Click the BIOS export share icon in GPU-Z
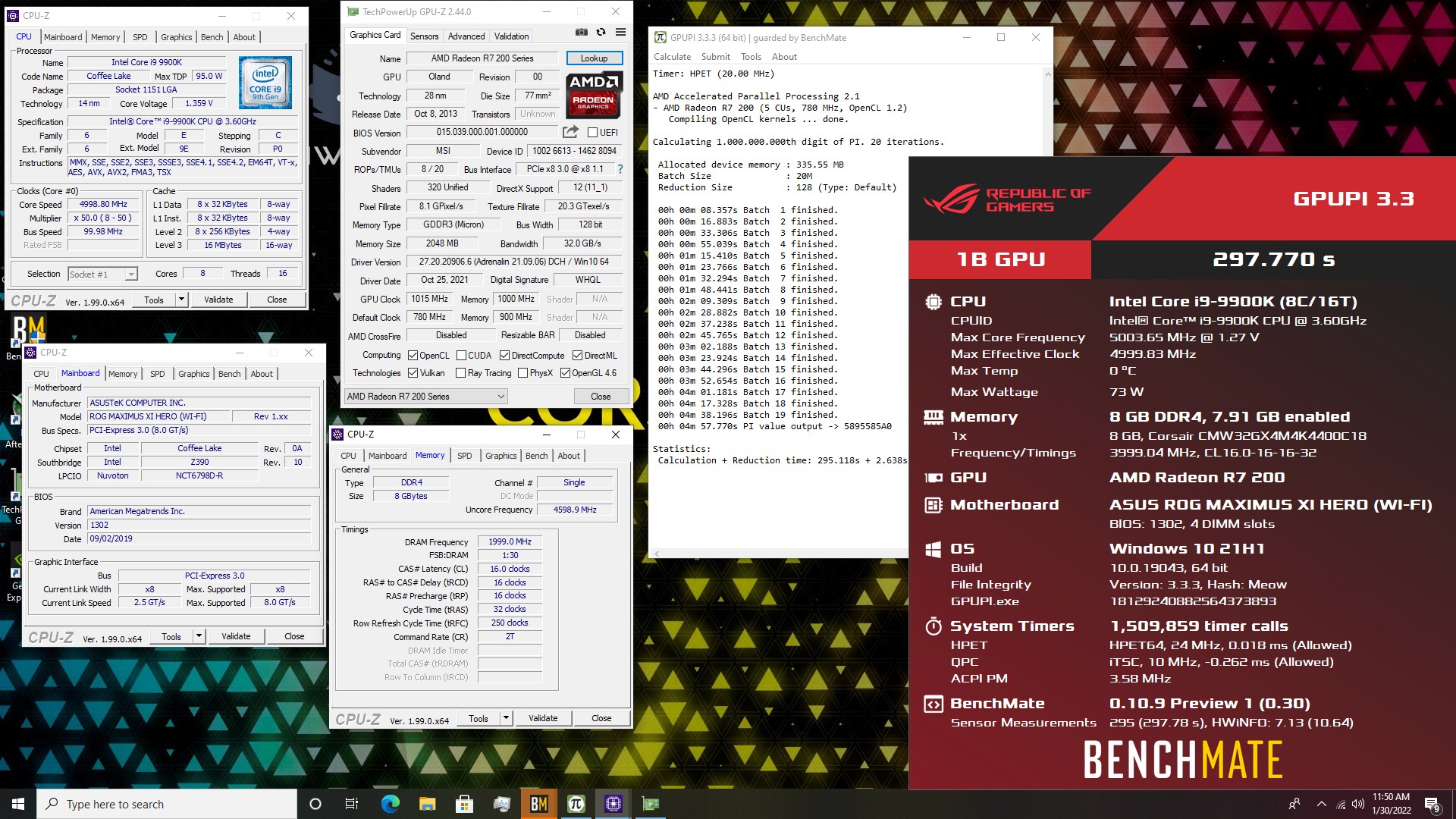 click(570, 132)
